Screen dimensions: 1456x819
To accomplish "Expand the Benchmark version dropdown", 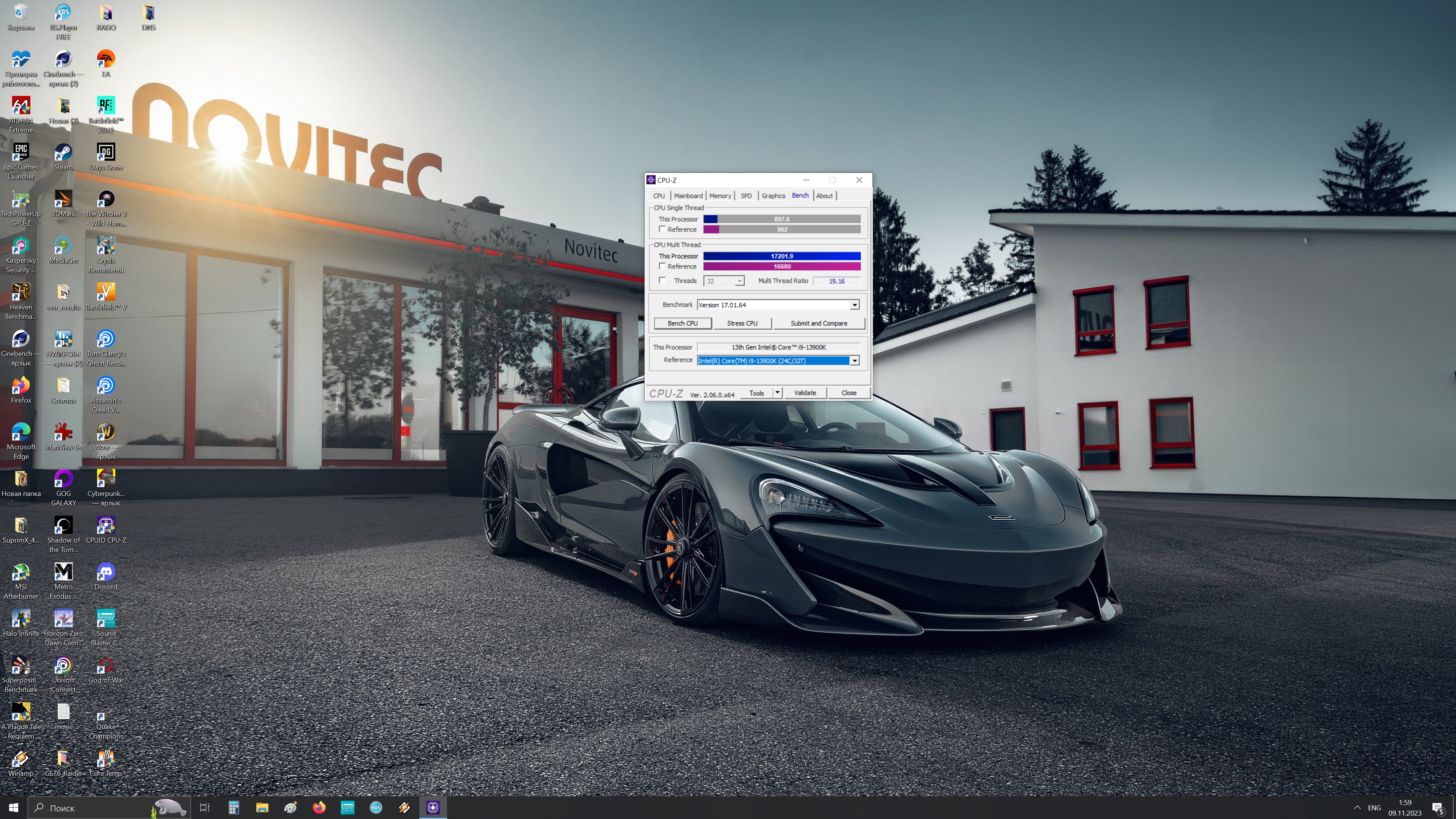I will (x=854, y=304).
